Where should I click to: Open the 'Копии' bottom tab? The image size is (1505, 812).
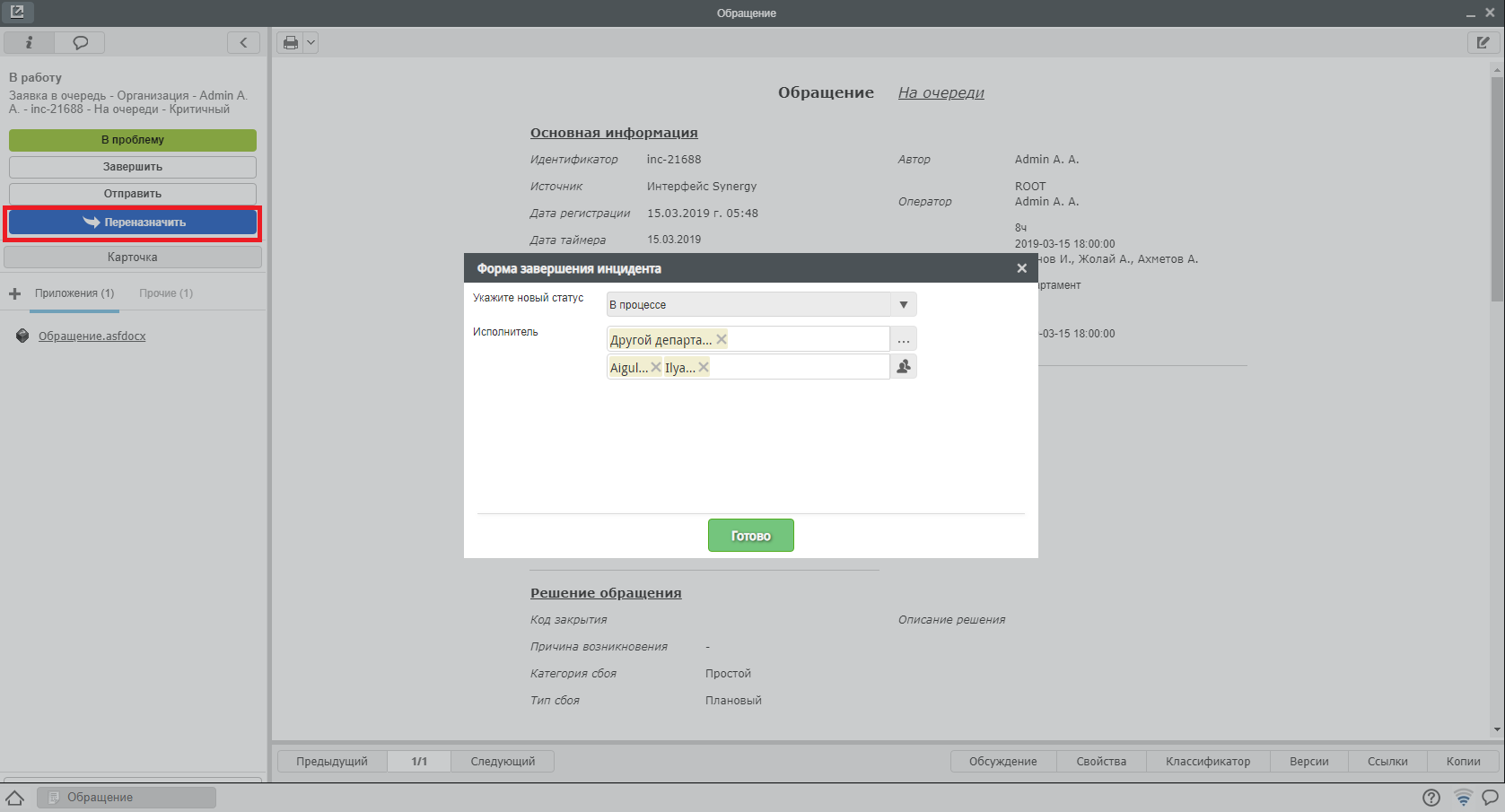(1464, 762)
